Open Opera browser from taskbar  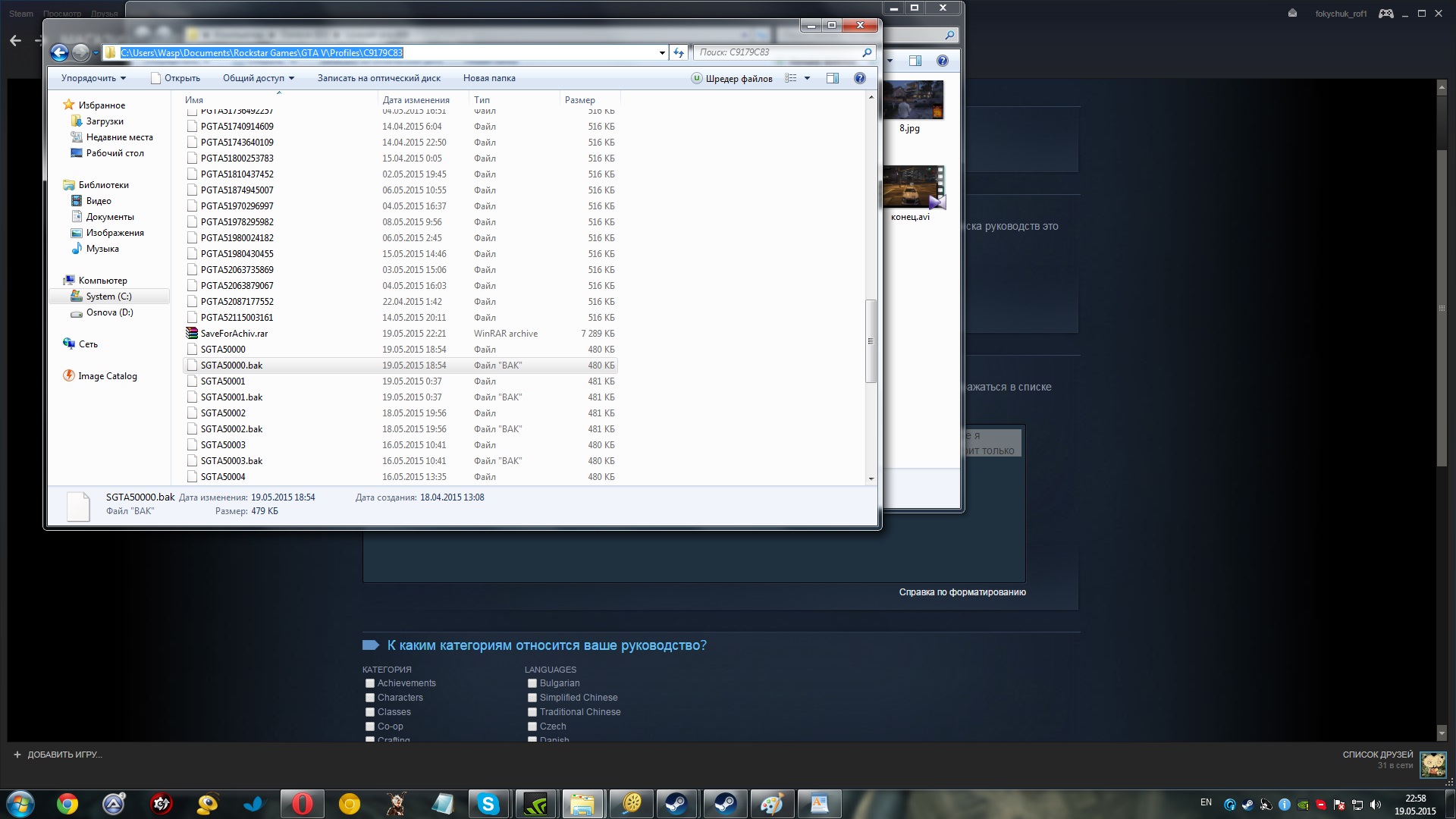tap(302, 804)
